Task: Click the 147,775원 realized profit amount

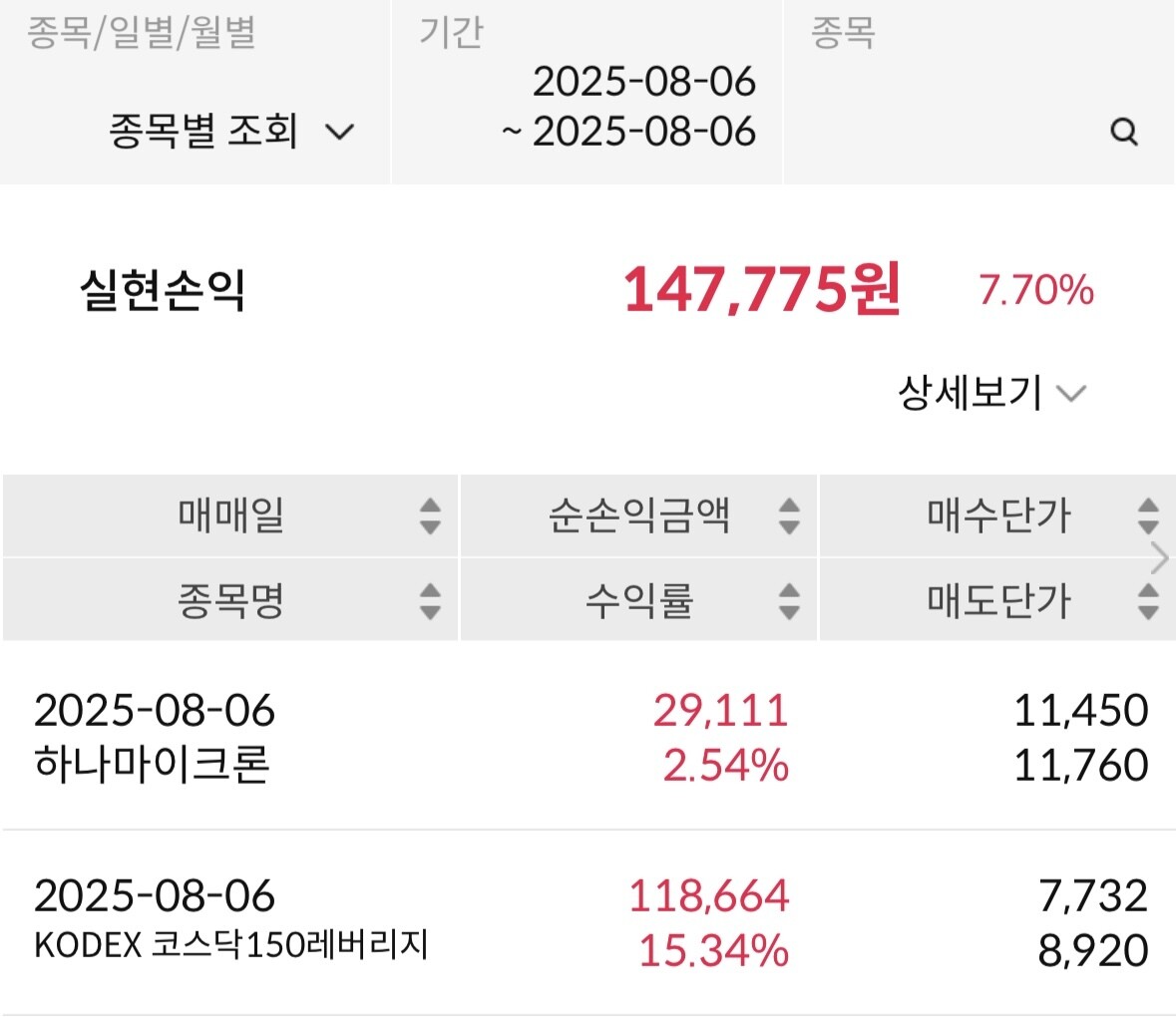Action: 762,289
